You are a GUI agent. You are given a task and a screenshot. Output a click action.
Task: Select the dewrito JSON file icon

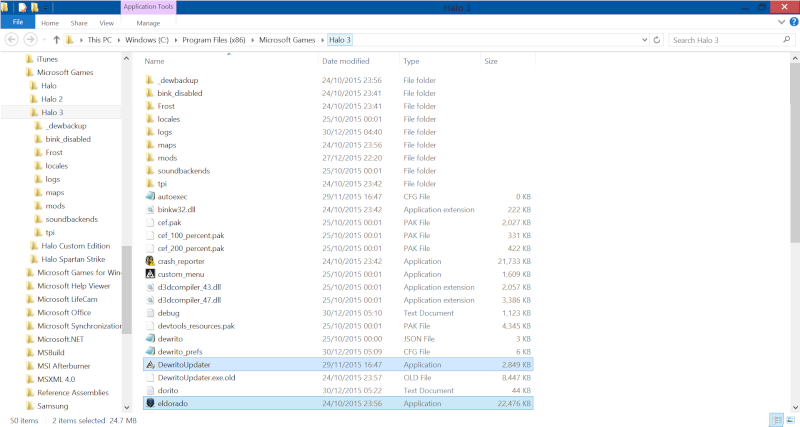pyautogui.click(x=150, y=338)
